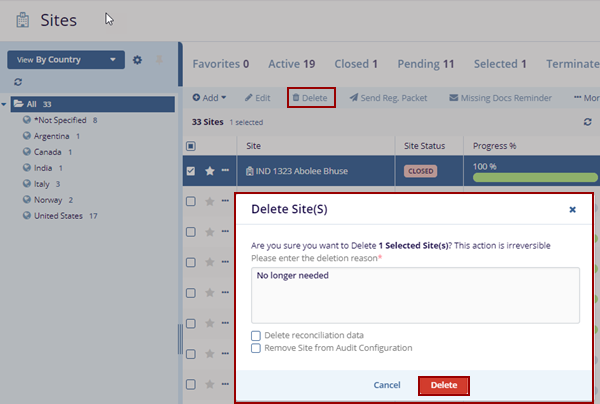The width and height of the screenshot is (600, 404).
Task: Click the gear settings icon beside View dropdown
Action: coord(138,60)
